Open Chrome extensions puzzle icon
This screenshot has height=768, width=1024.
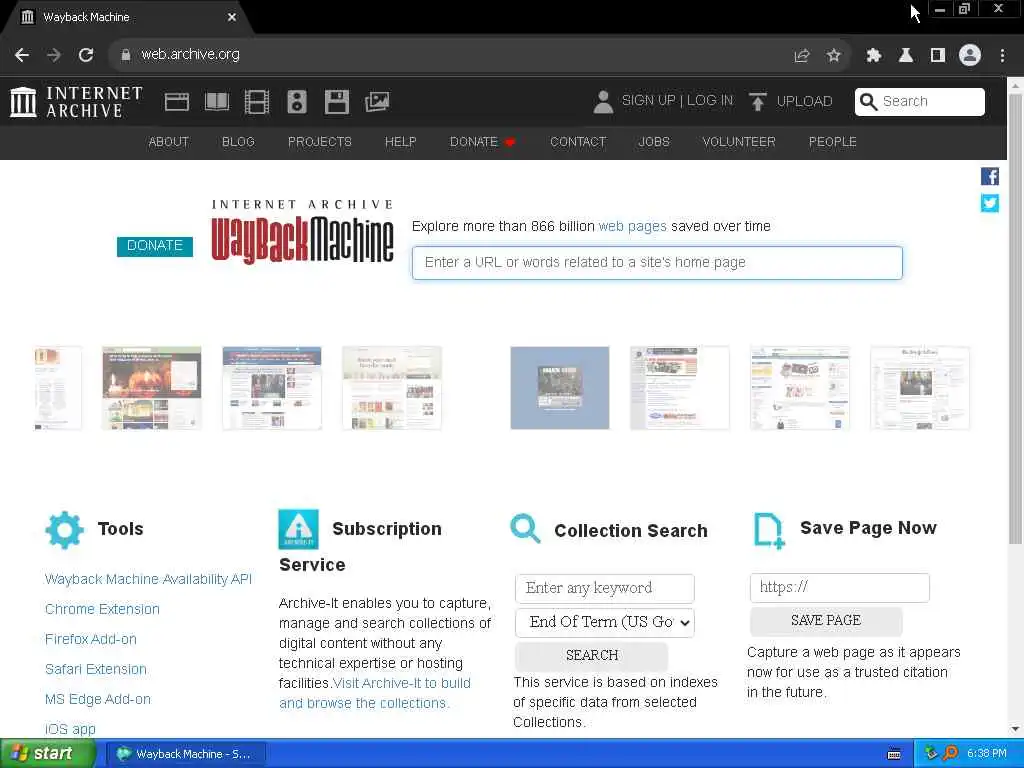point(874,56)
